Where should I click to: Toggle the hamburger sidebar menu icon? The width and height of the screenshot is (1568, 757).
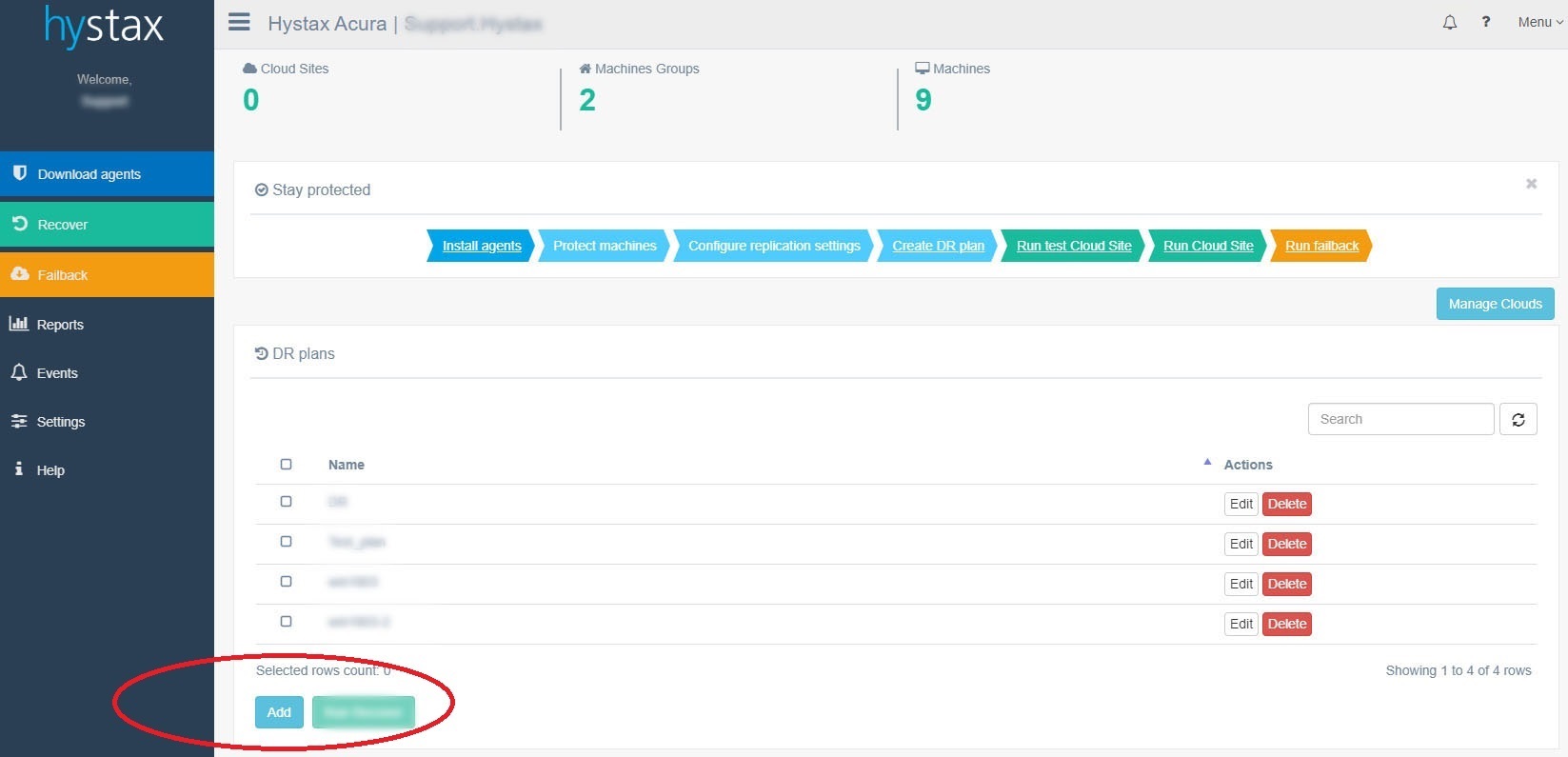pyautogui.click(x=239, y=22)
